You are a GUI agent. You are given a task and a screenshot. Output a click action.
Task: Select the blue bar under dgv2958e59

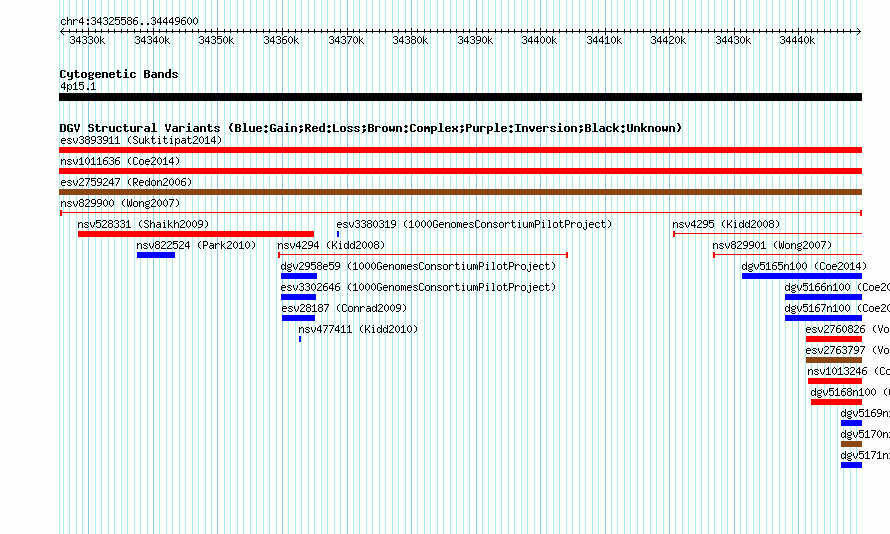click(x=299, y=276)
